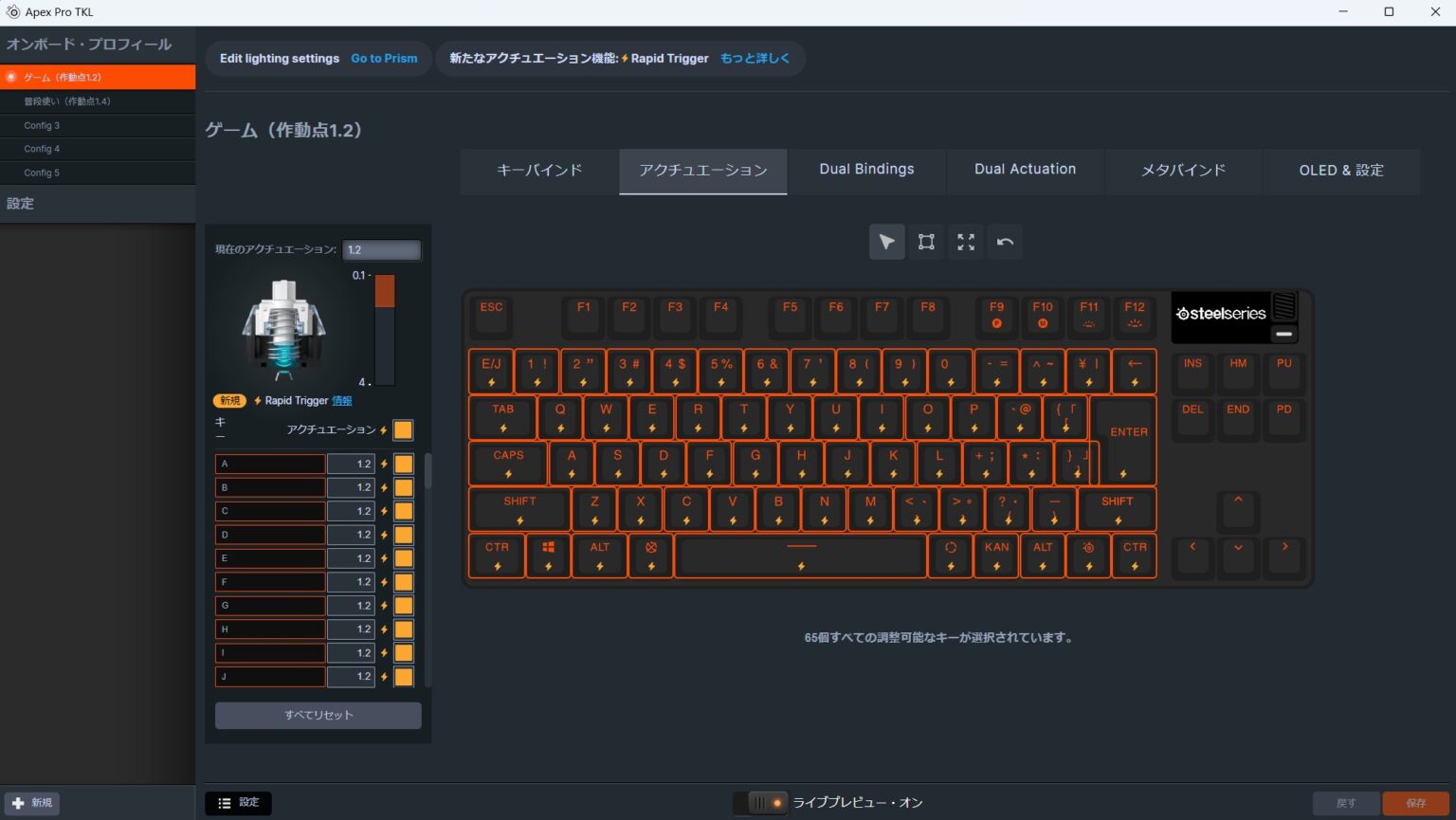
Task: Click the select-all expand arrows tool
Action: pyautogui.click(x=966, y=242)
